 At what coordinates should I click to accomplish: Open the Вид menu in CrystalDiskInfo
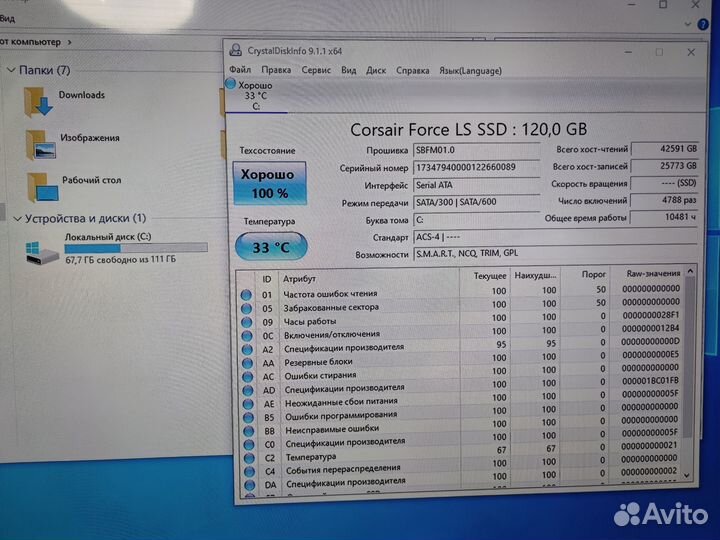click(x=349, y=70)
